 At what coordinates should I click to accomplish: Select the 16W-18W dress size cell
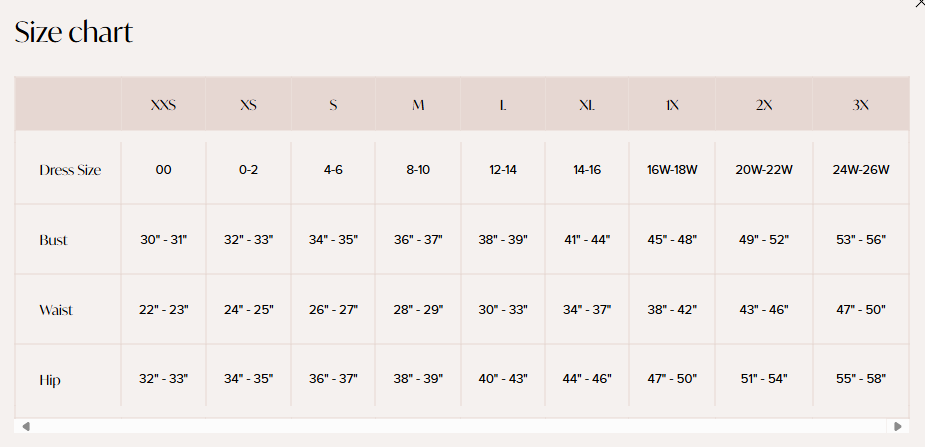(672, 170)
